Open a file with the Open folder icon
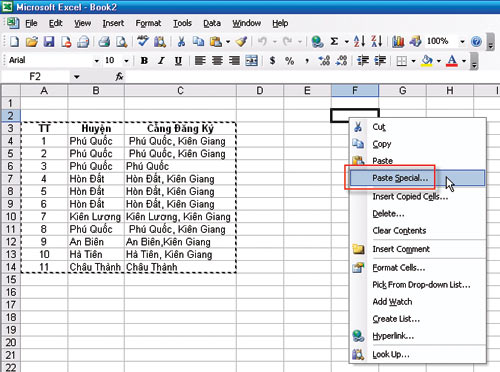The image size is (500, 372). pos(32,42)
